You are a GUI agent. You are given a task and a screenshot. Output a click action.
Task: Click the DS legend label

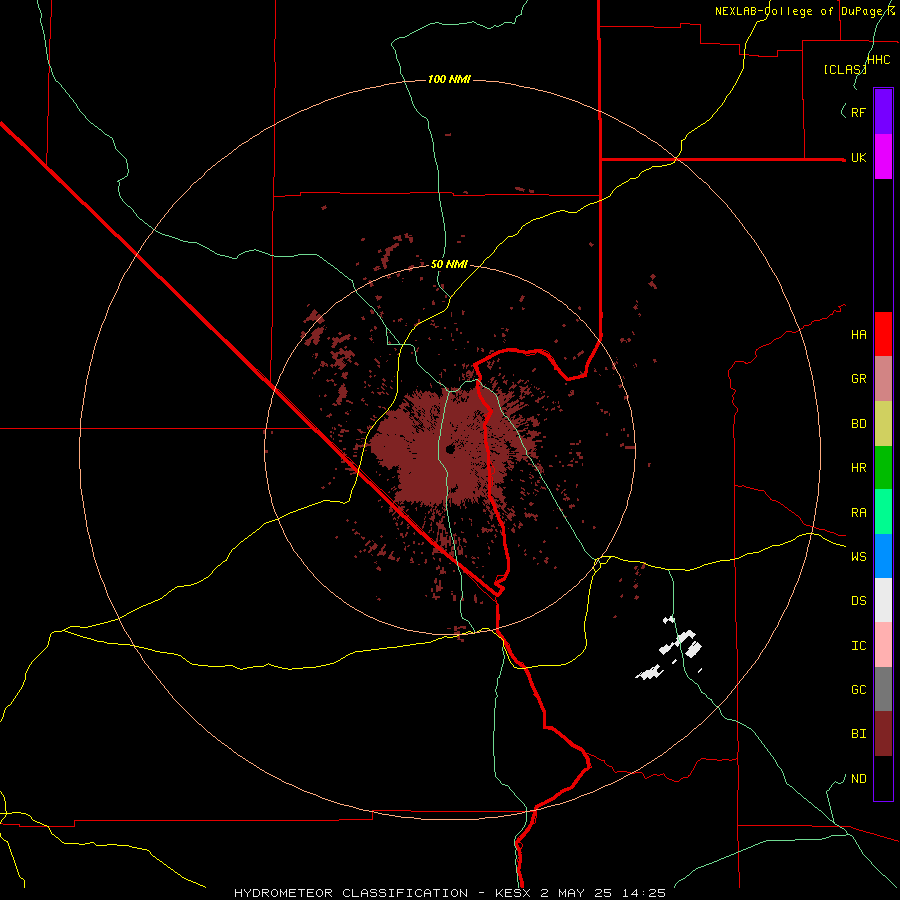[x=858, y=601]
